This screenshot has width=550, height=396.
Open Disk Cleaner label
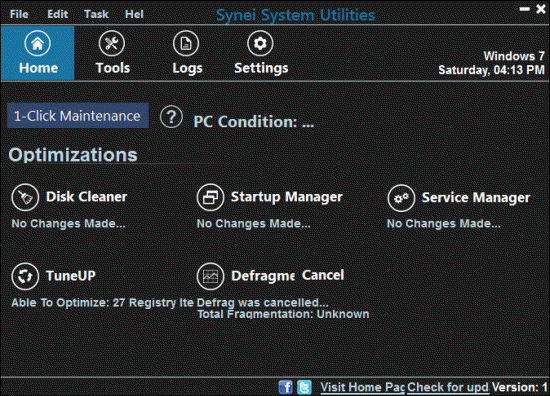point(87,197)
